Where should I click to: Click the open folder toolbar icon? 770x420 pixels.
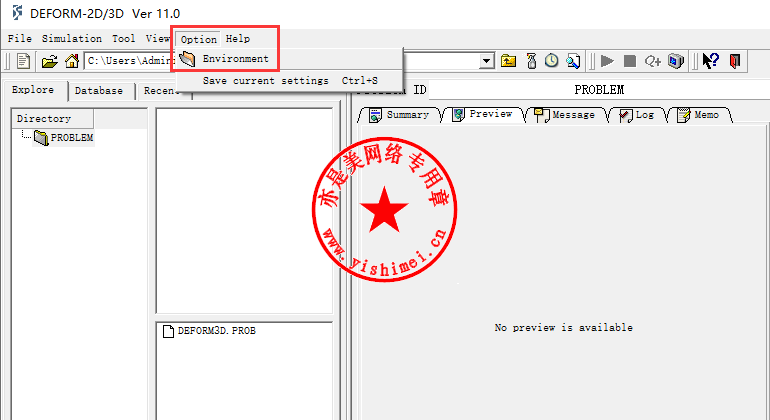49,61
